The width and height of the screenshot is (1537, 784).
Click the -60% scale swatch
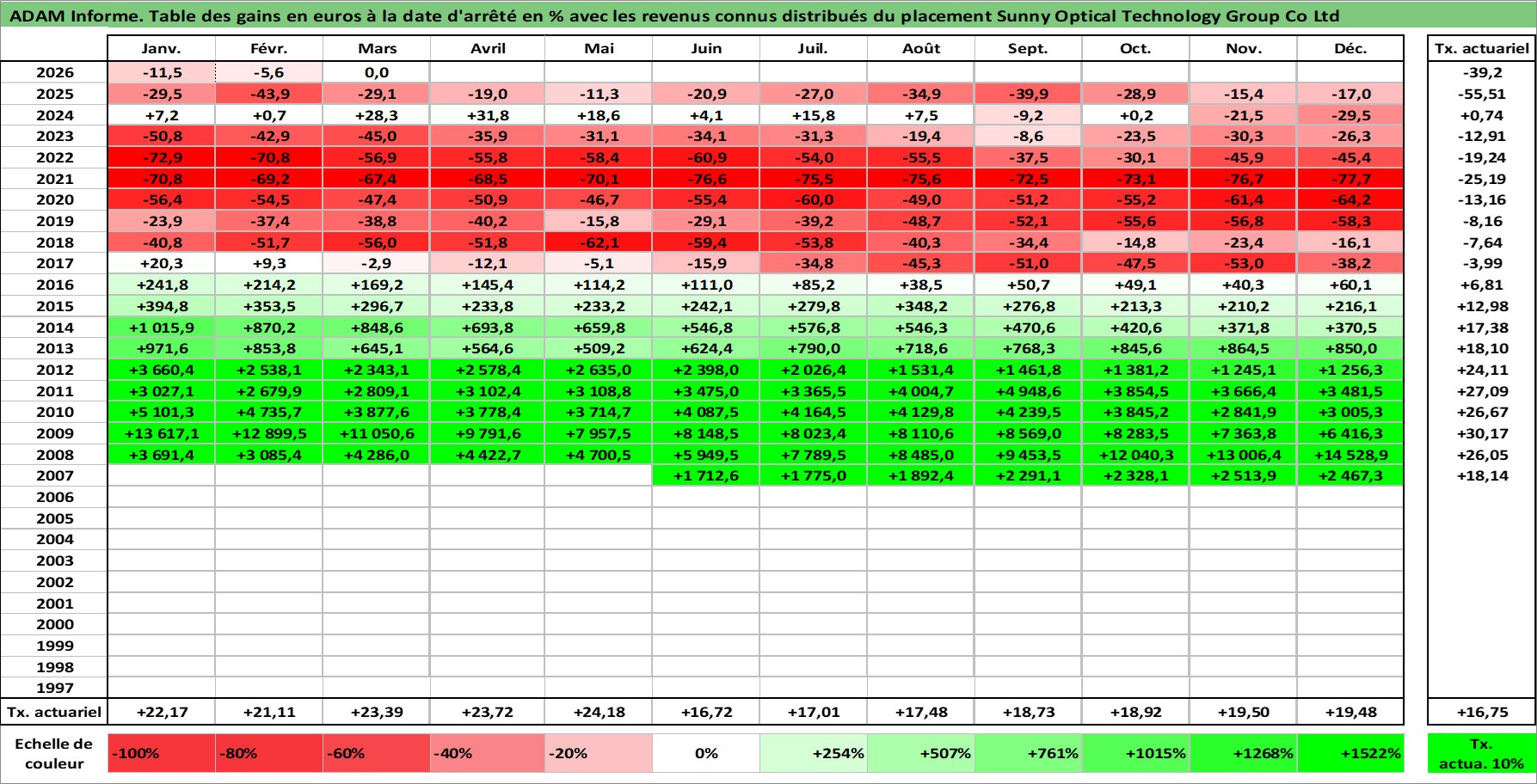[377, 753]
